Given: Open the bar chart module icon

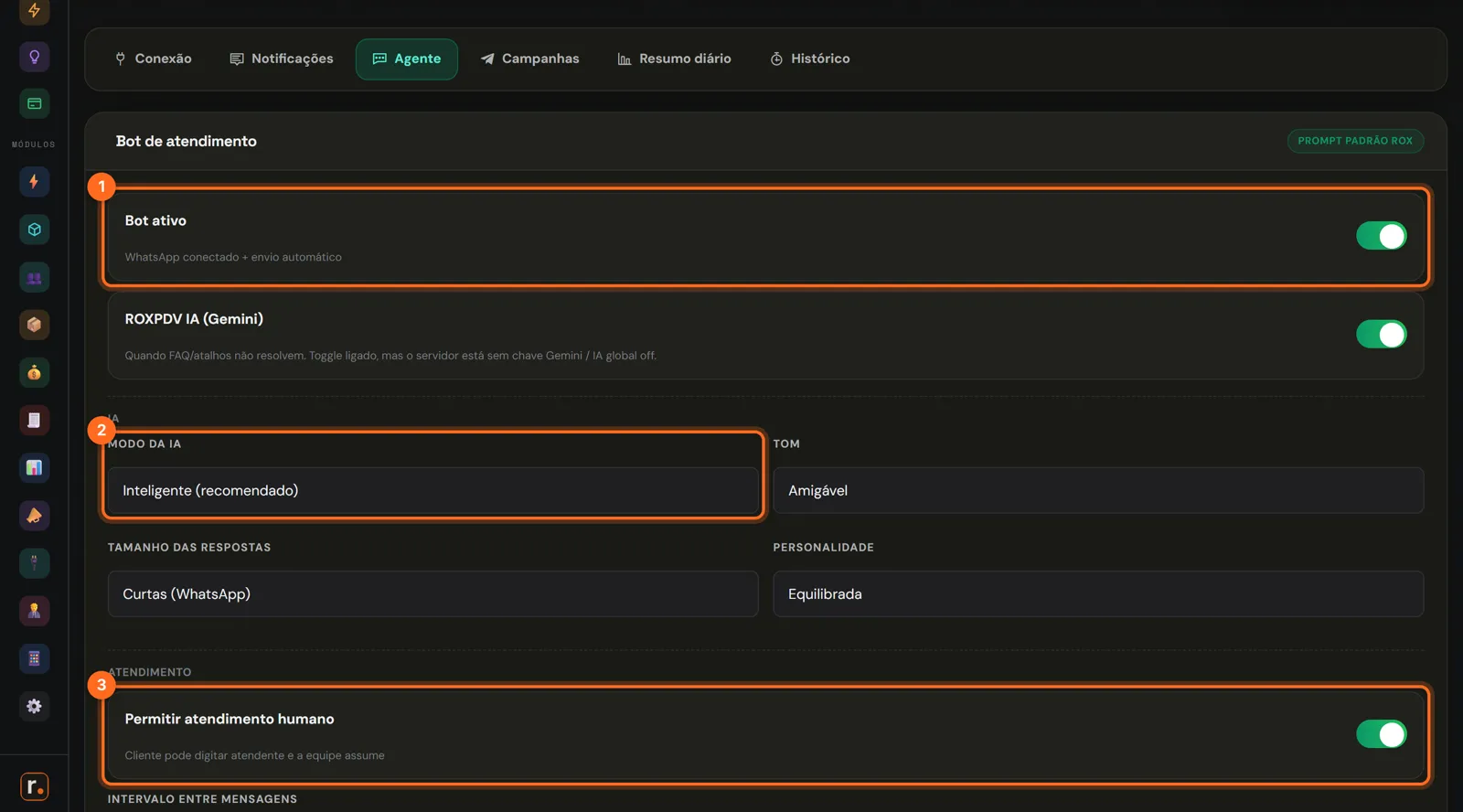Looking at the screenshot, I should [x=34, y=467].
